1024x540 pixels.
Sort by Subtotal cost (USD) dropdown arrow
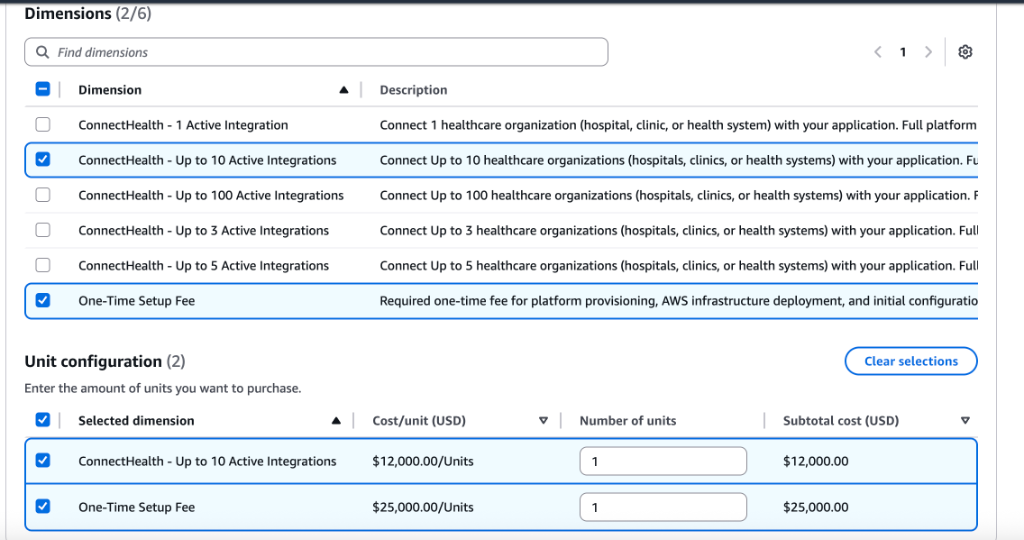(965, 421)
